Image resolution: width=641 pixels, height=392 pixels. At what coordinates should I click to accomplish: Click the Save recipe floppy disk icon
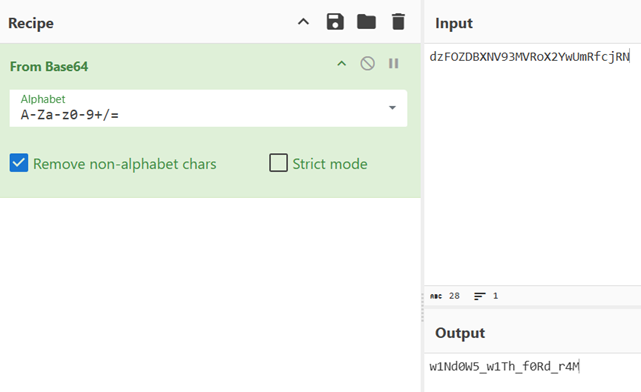pos(335,22)
